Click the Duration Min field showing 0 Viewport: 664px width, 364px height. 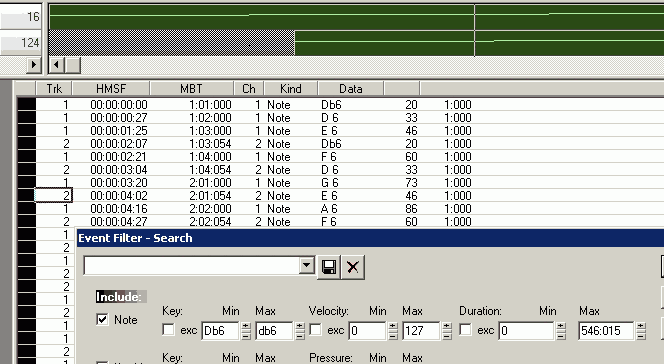526,331
